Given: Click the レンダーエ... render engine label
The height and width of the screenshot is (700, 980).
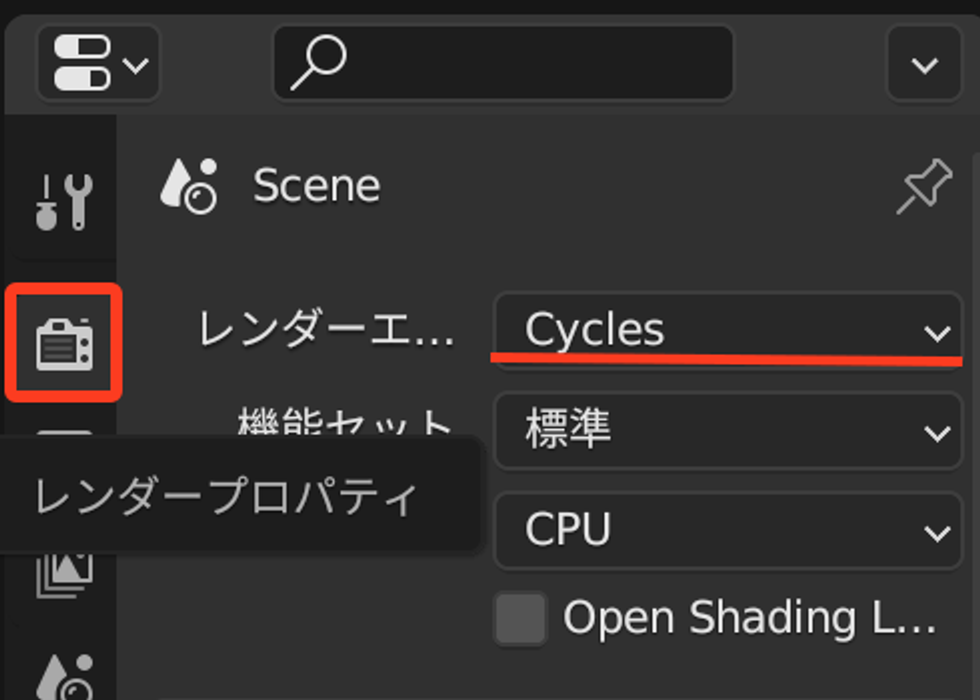Looking at the screenshot, I should (x=326, y=329).
